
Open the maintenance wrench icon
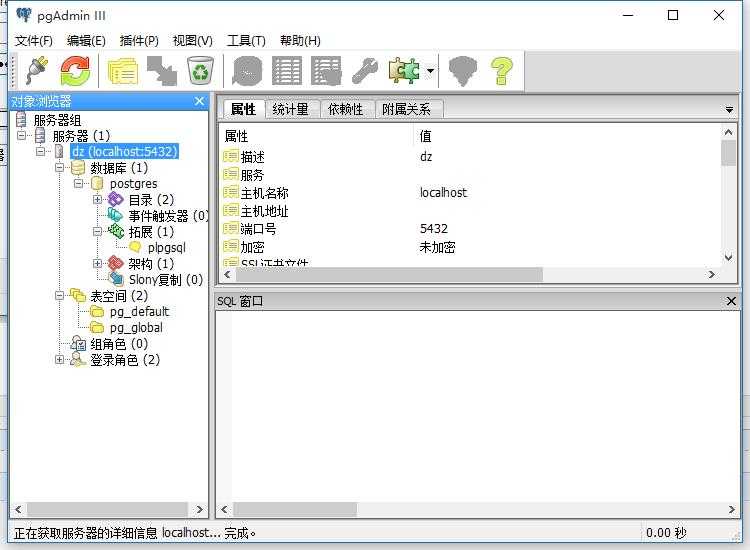365,71
